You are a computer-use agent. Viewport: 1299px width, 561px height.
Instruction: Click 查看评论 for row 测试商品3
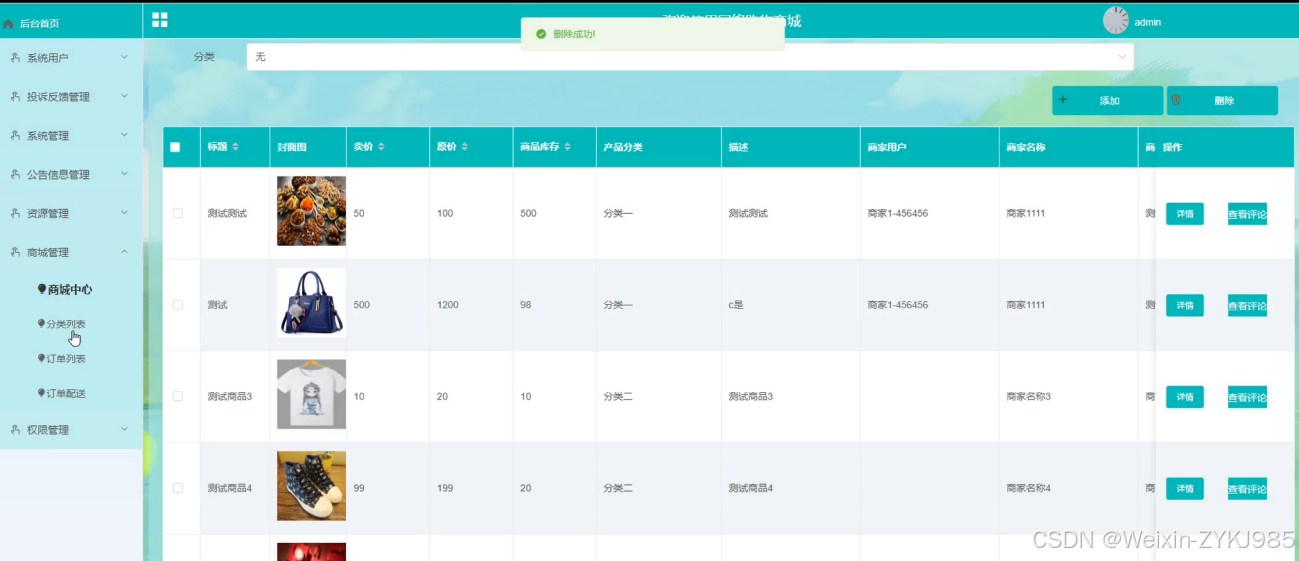1247,397
